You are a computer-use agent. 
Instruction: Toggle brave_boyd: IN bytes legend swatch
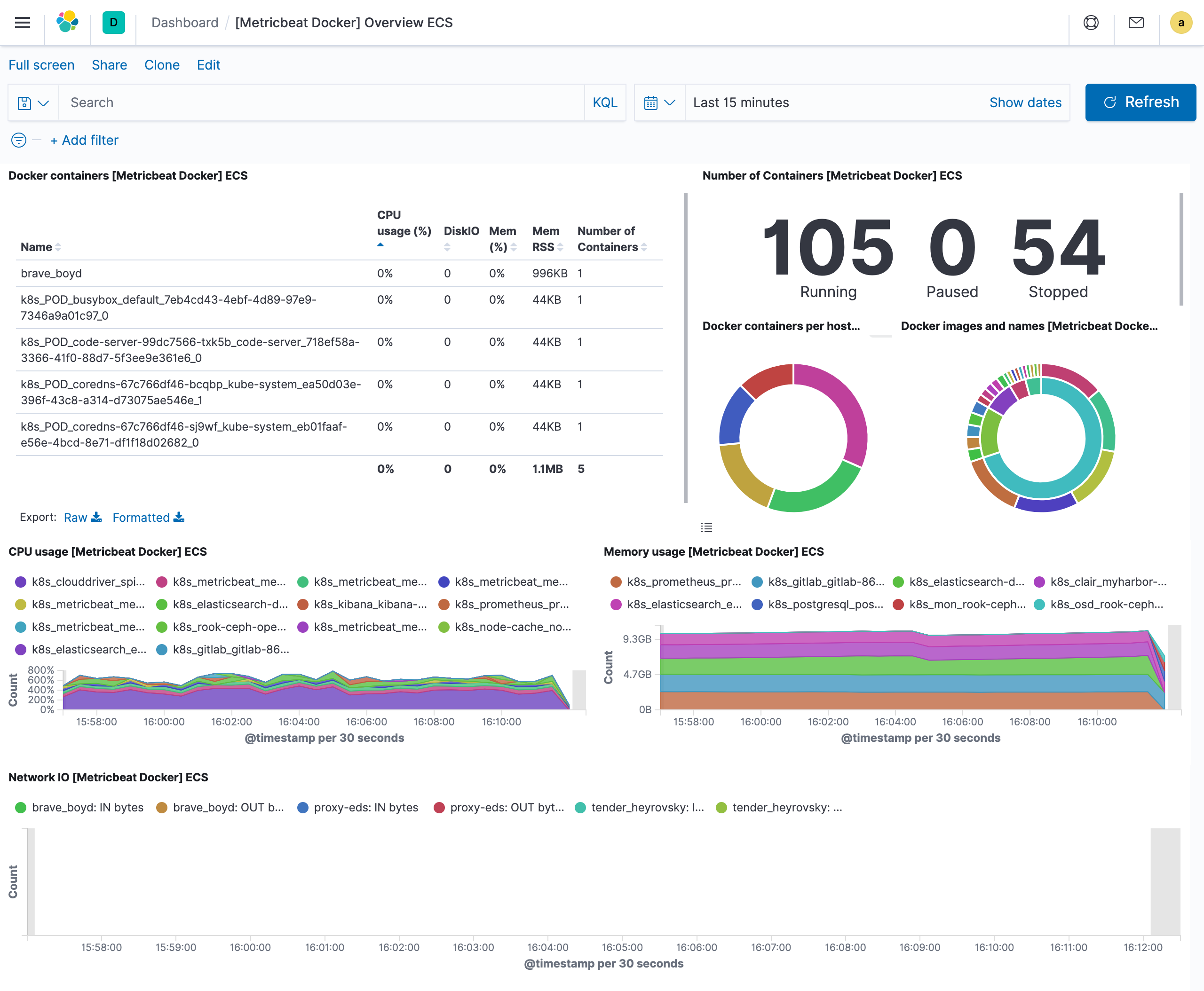coord(21,807)
